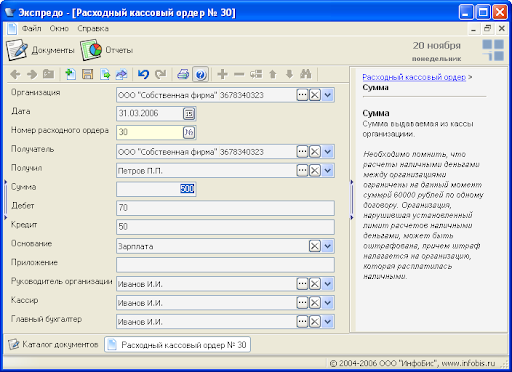
Task: Click the blue arrow export icon
Action: (x=122, y=74)
